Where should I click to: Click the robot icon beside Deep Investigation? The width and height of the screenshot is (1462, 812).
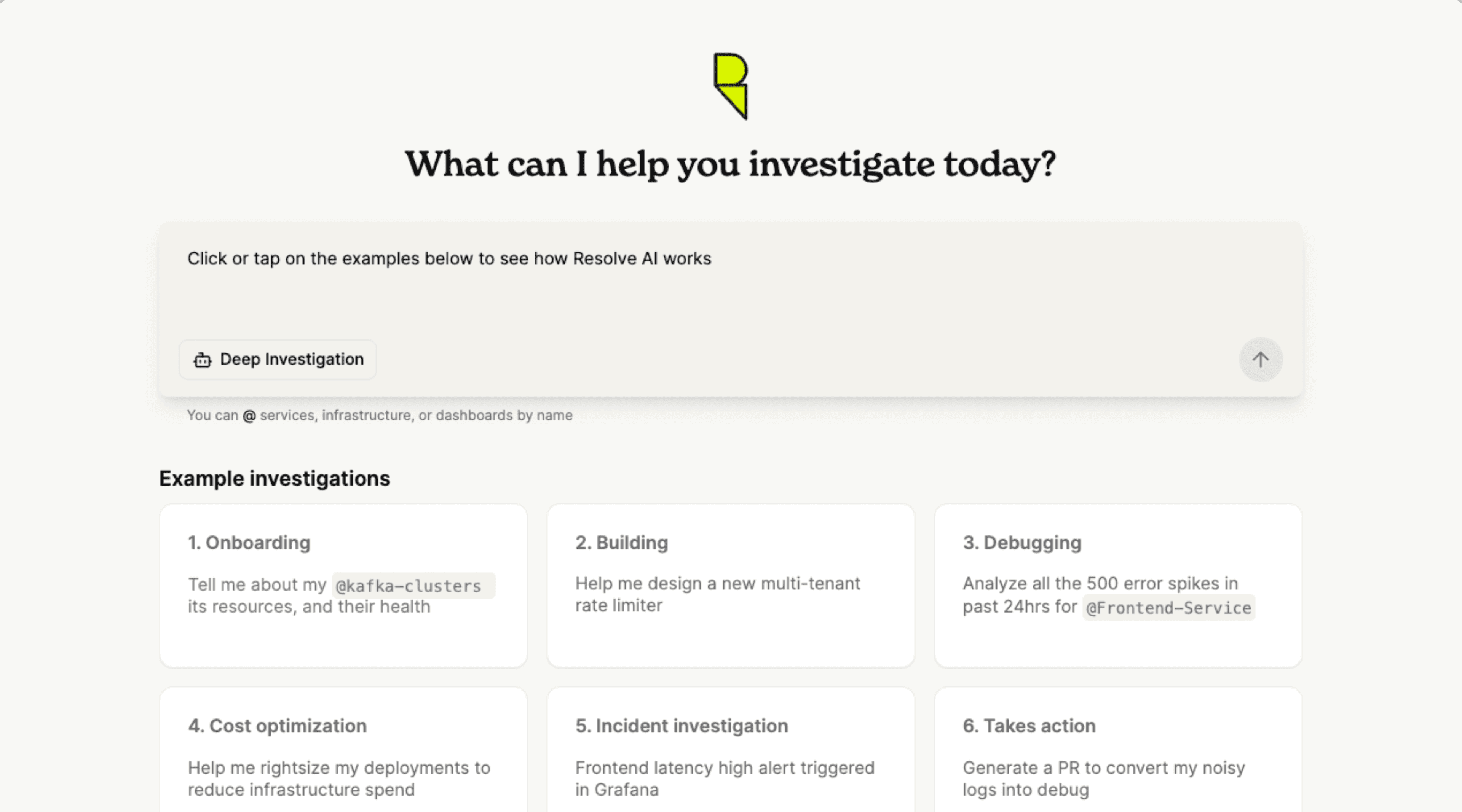(x=203, y=360)
